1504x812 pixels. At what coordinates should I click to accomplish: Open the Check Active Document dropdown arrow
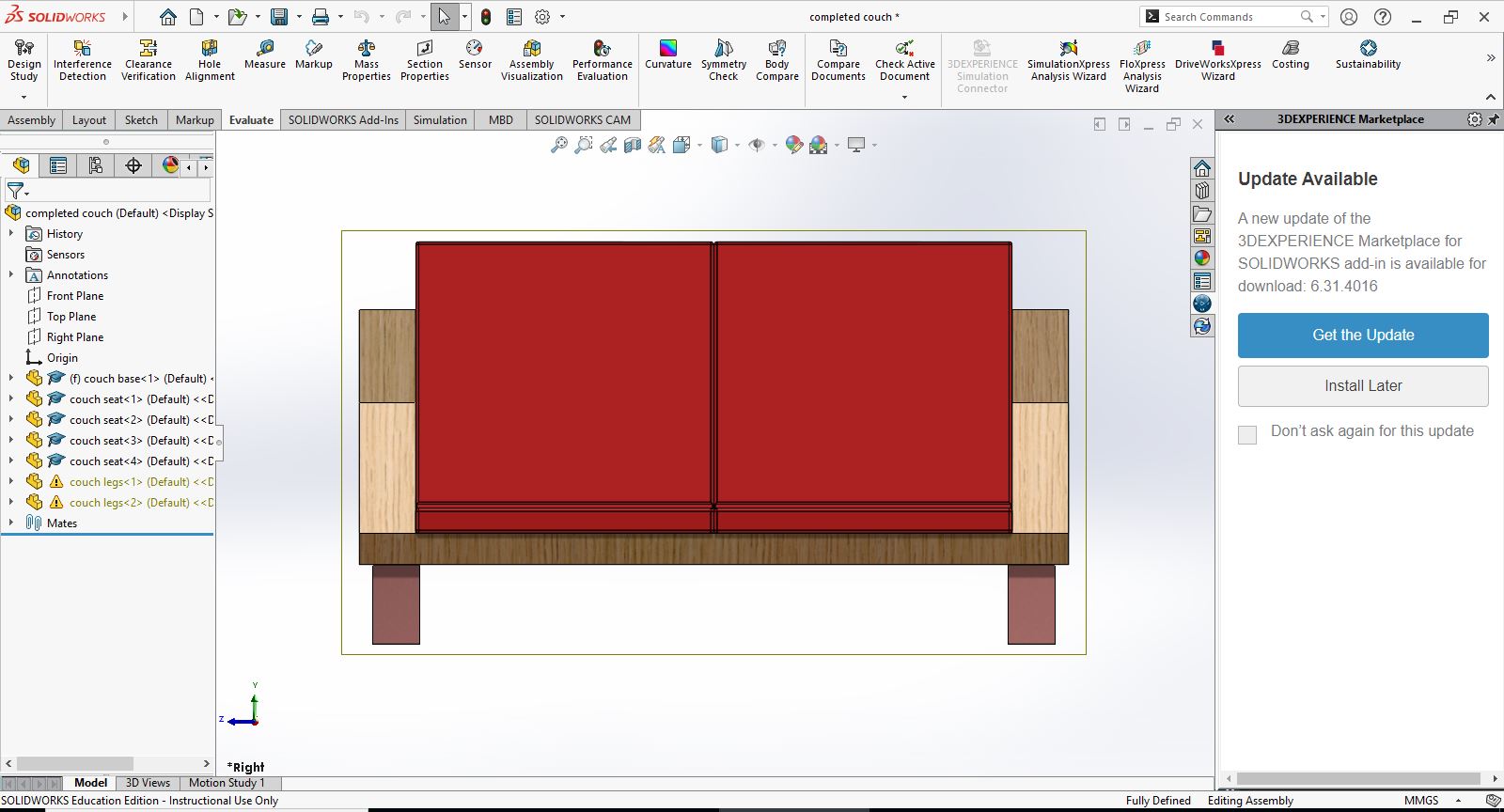(904, 96)
